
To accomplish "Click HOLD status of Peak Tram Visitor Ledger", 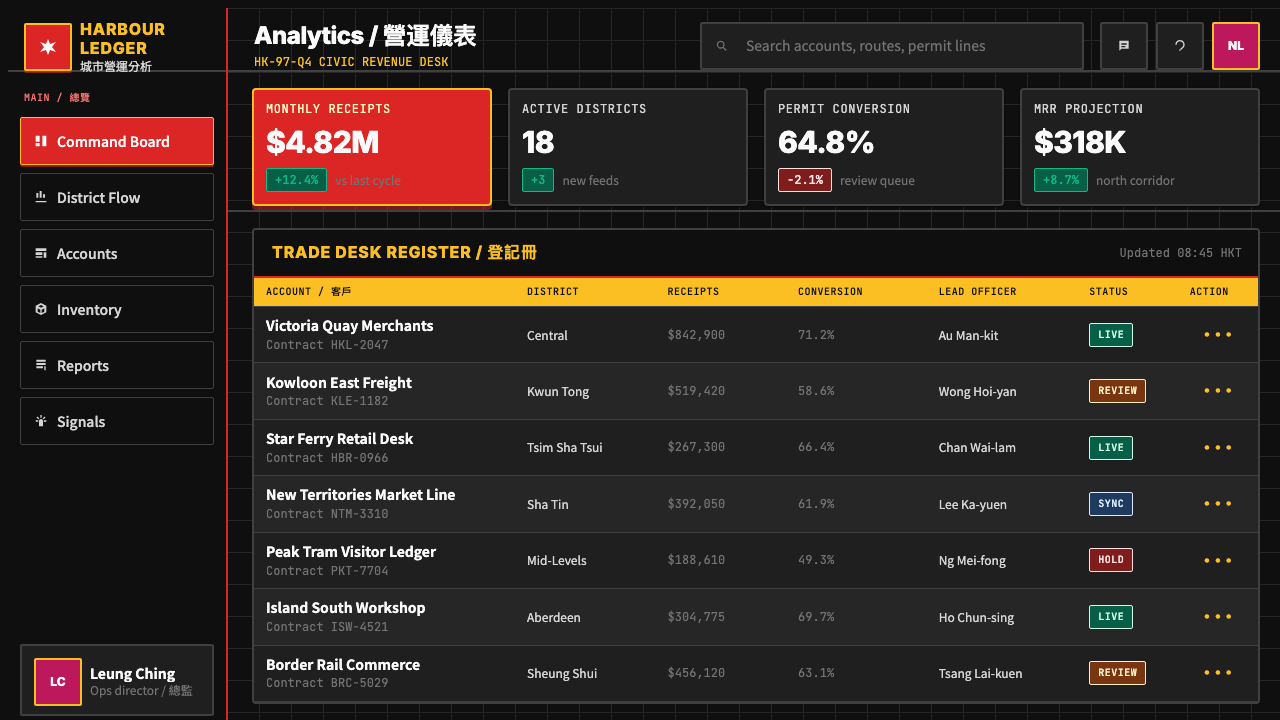I will 1111,560.
